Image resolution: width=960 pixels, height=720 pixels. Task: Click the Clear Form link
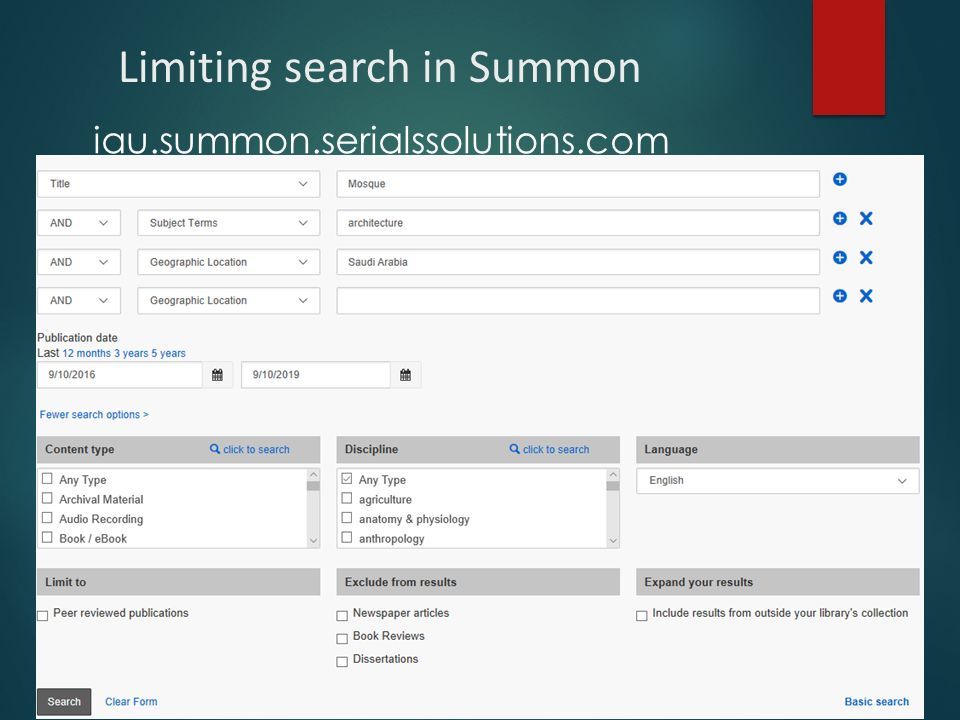[x=131, y=702]
